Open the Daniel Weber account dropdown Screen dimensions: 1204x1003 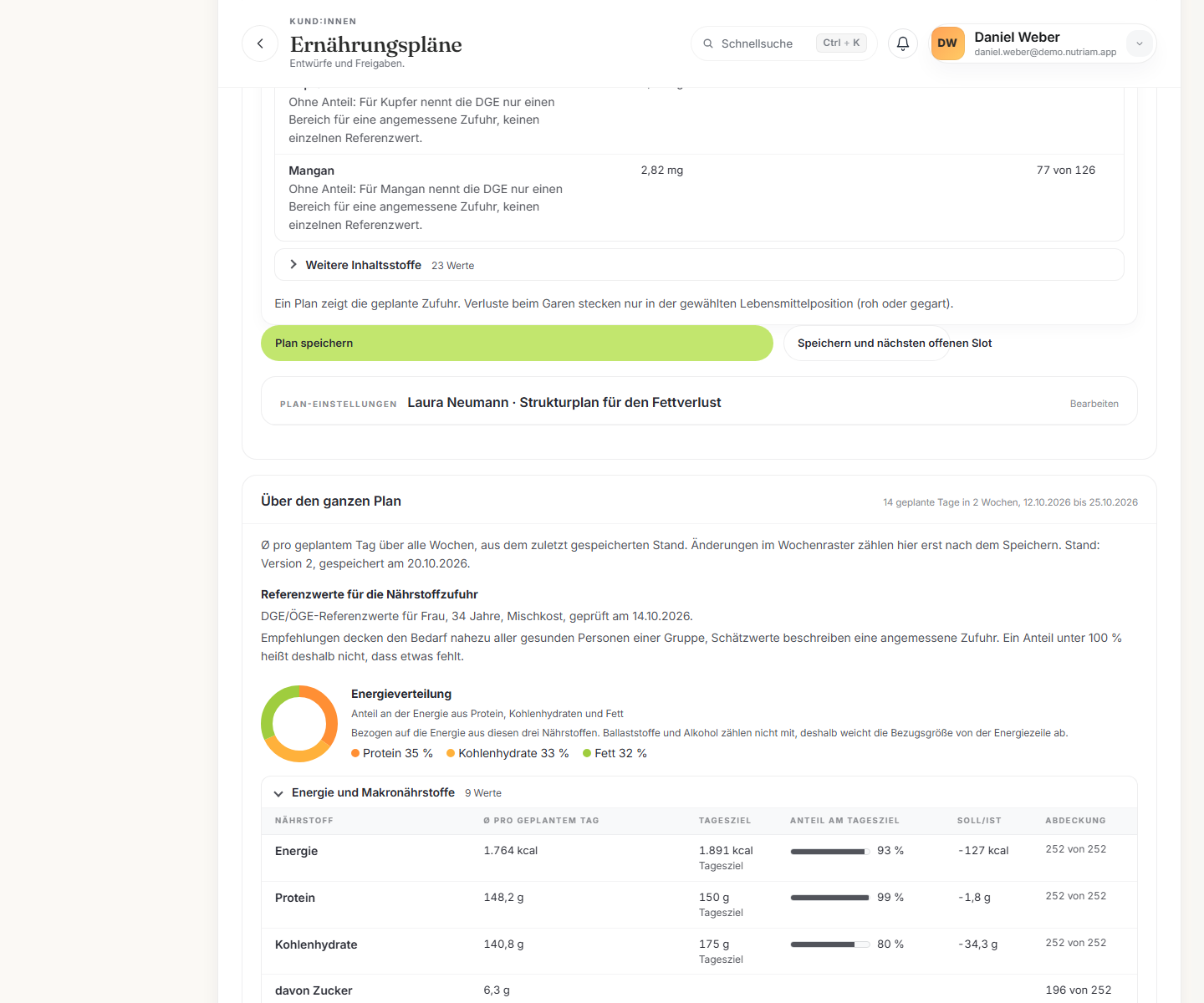(1140, 43)
